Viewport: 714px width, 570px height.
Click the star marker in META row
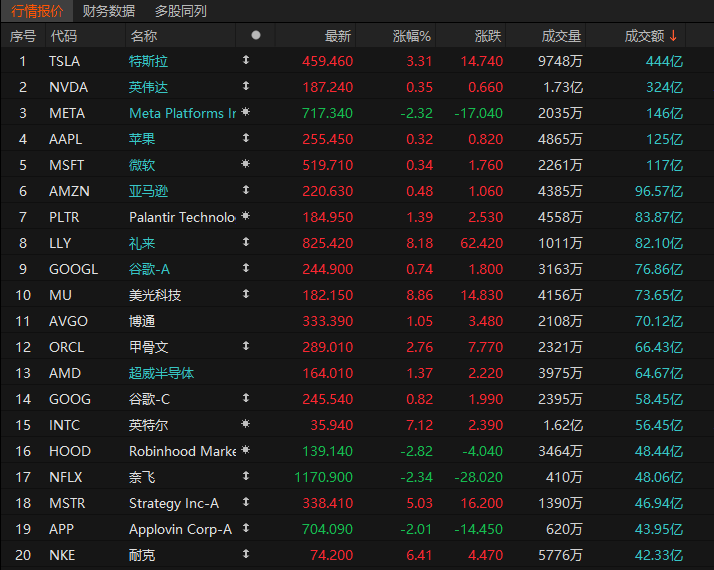[246, 112]
